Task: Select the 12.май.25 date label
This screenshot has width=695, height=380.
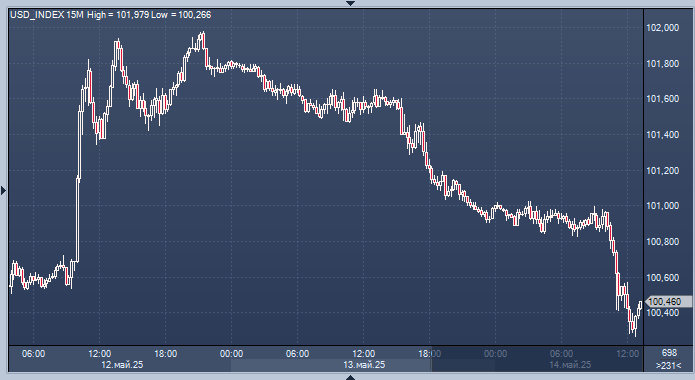Action: [122, 365]
